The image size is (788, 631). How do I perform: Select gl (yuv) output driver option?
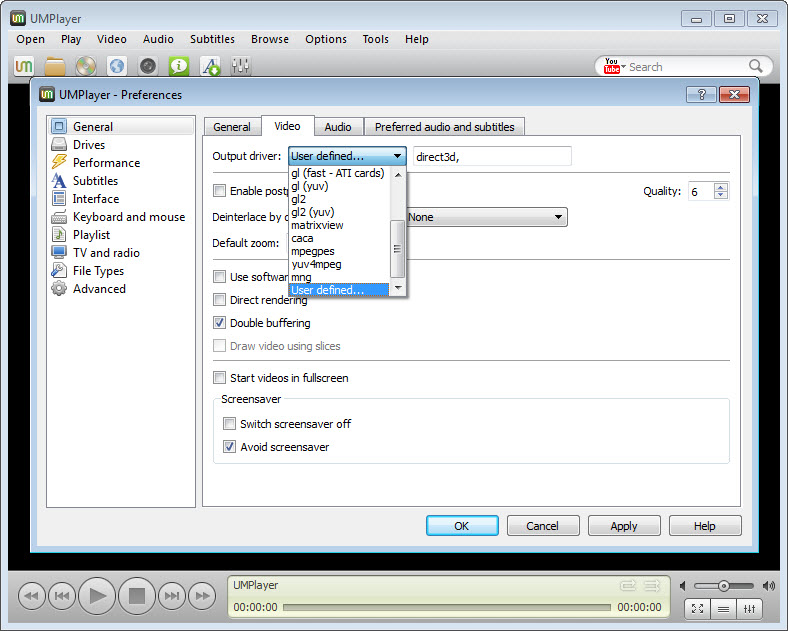point(339,186)
